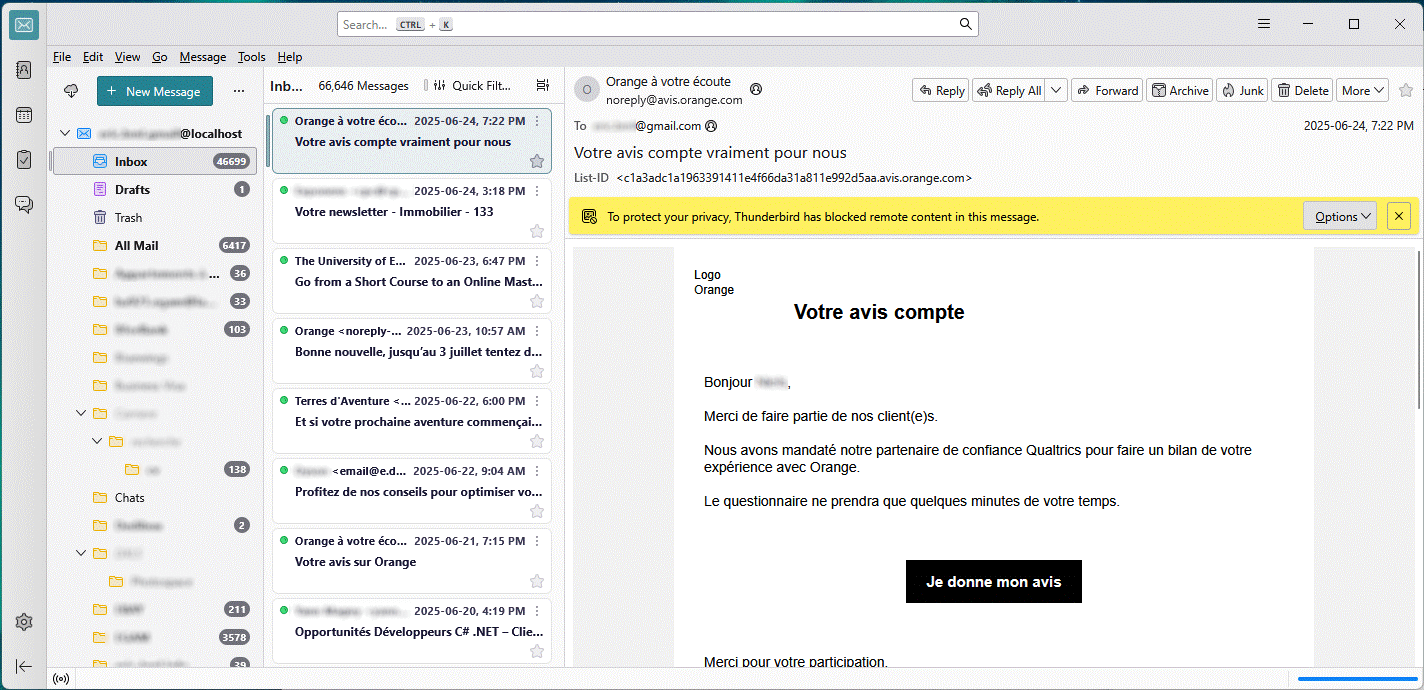
Task: Open the Go menu
Action: [x=160, y=57]
